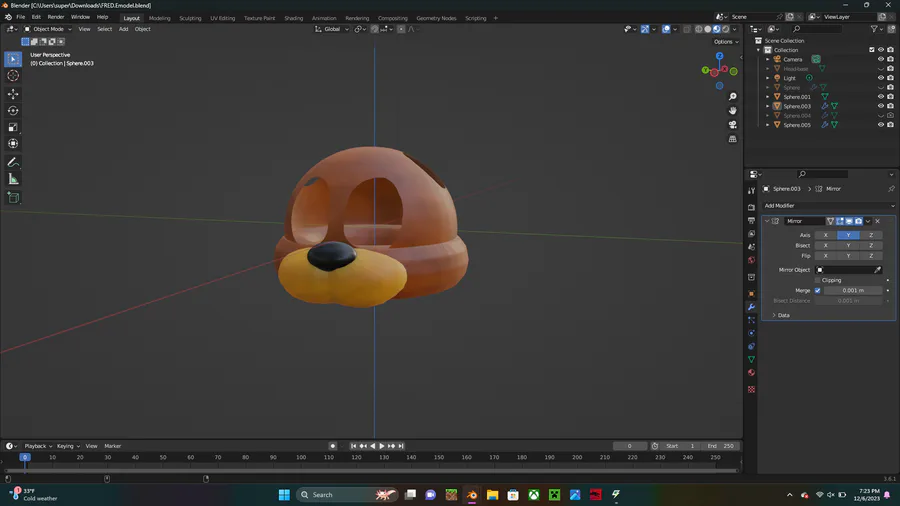
Task: Open the Playback dropdown in timeline
Action: [38, 446]
